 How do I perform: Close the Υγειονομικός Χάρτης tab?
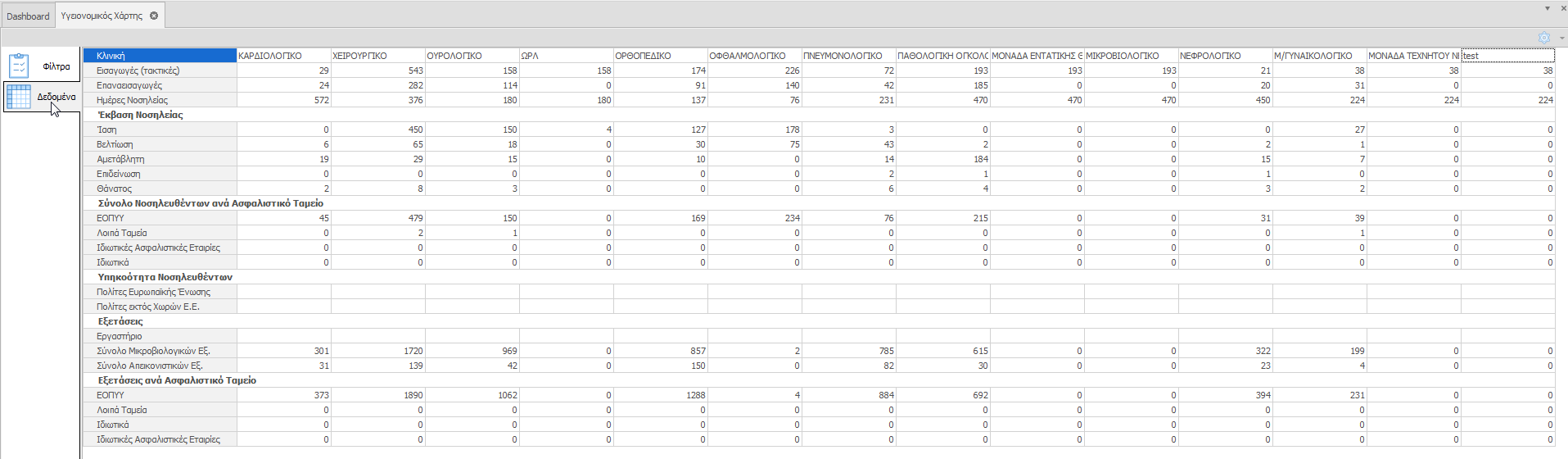154,16
